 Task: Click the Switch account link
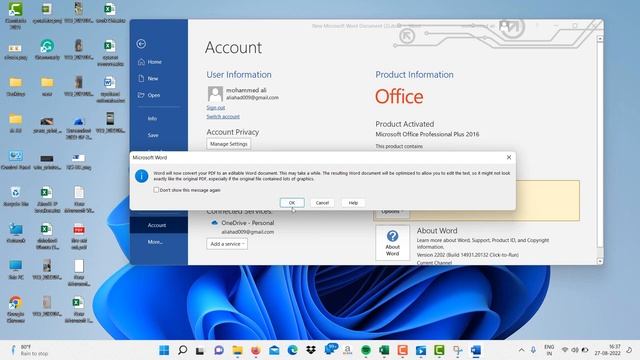223,117
